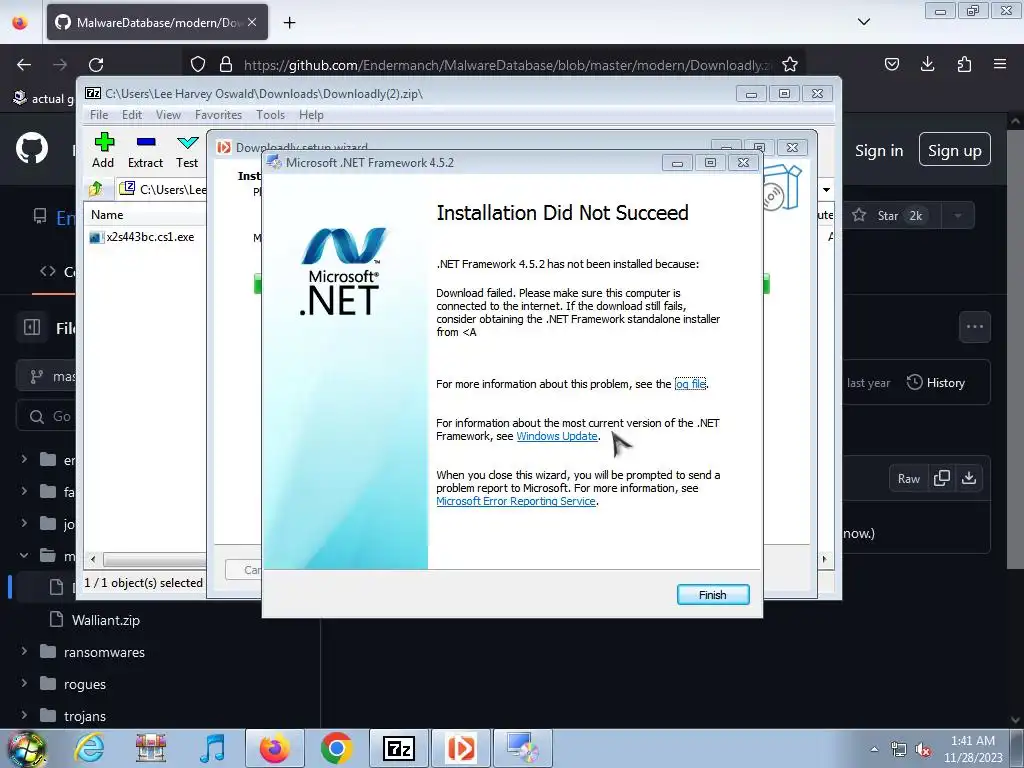Screen dimensions: 1024x768
Task: Open Google Chrome from the taskbar
Action: coord(336,748)
